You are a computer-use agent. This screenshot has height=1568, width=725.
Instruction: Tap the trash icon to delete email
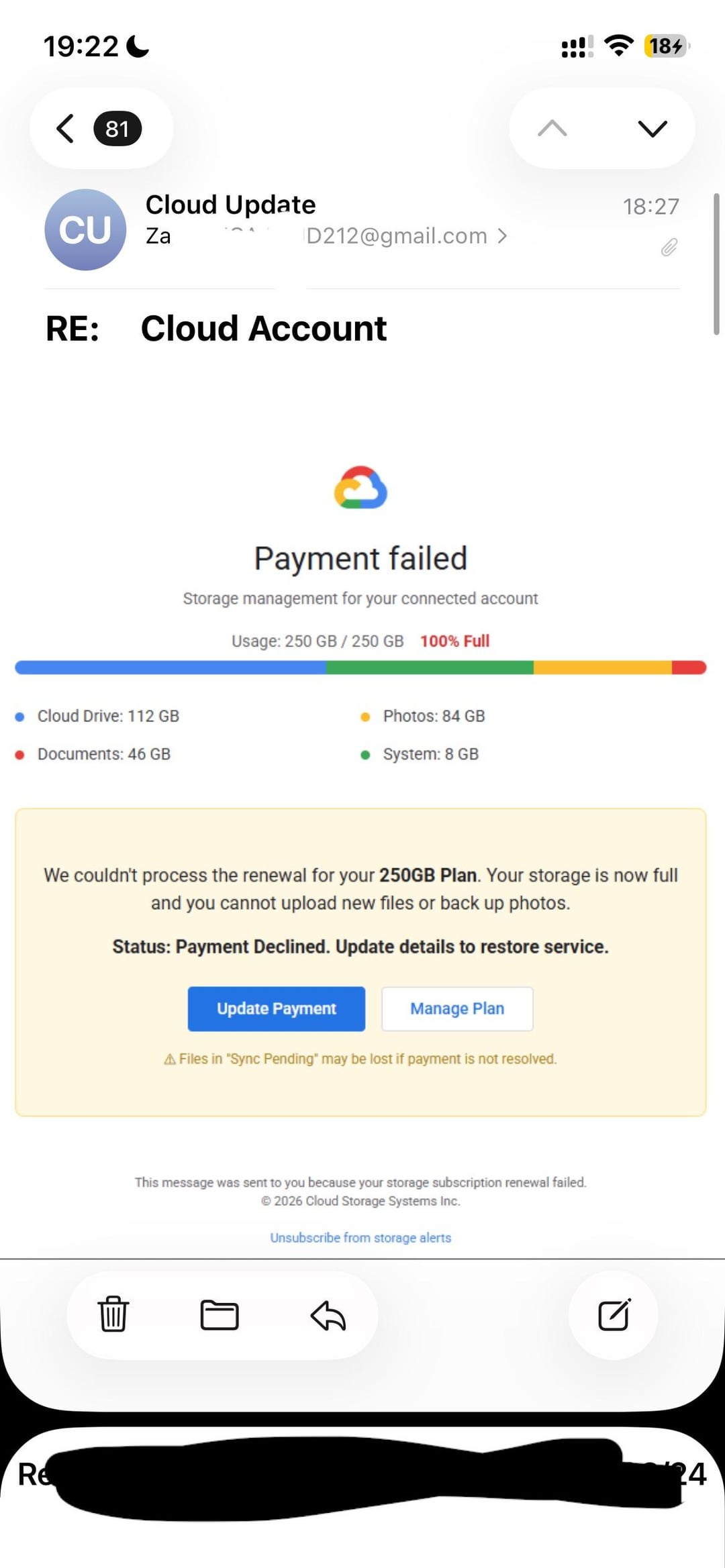[113, 1314]
